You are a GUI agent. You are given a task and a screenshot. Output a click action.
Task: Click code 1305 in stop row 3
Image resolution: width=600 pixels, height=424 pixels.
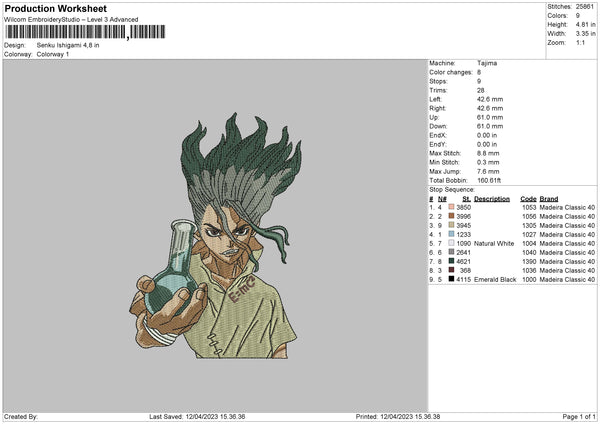[529, 225]
